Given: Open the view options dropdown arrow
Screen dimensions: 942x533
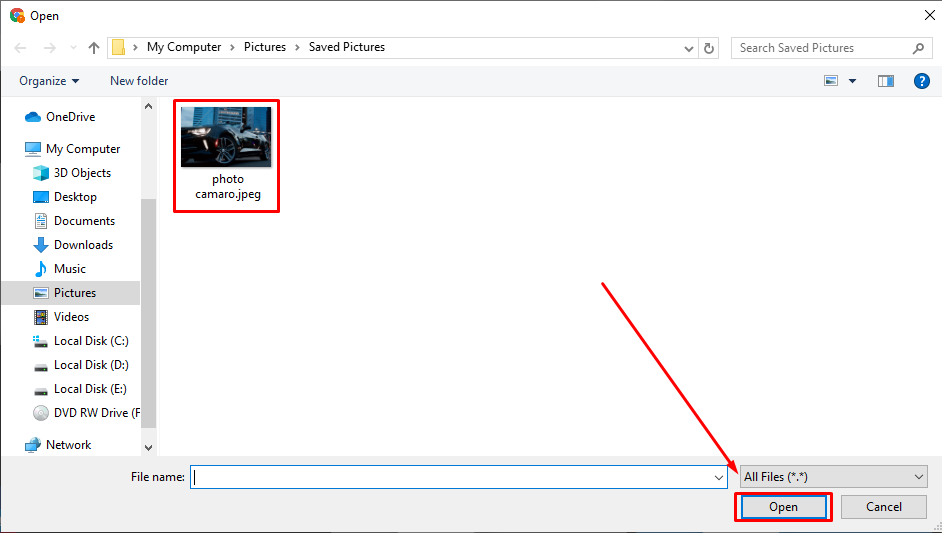Looking at the screenshot, I should pyautogui.click(x=852, y=81).
